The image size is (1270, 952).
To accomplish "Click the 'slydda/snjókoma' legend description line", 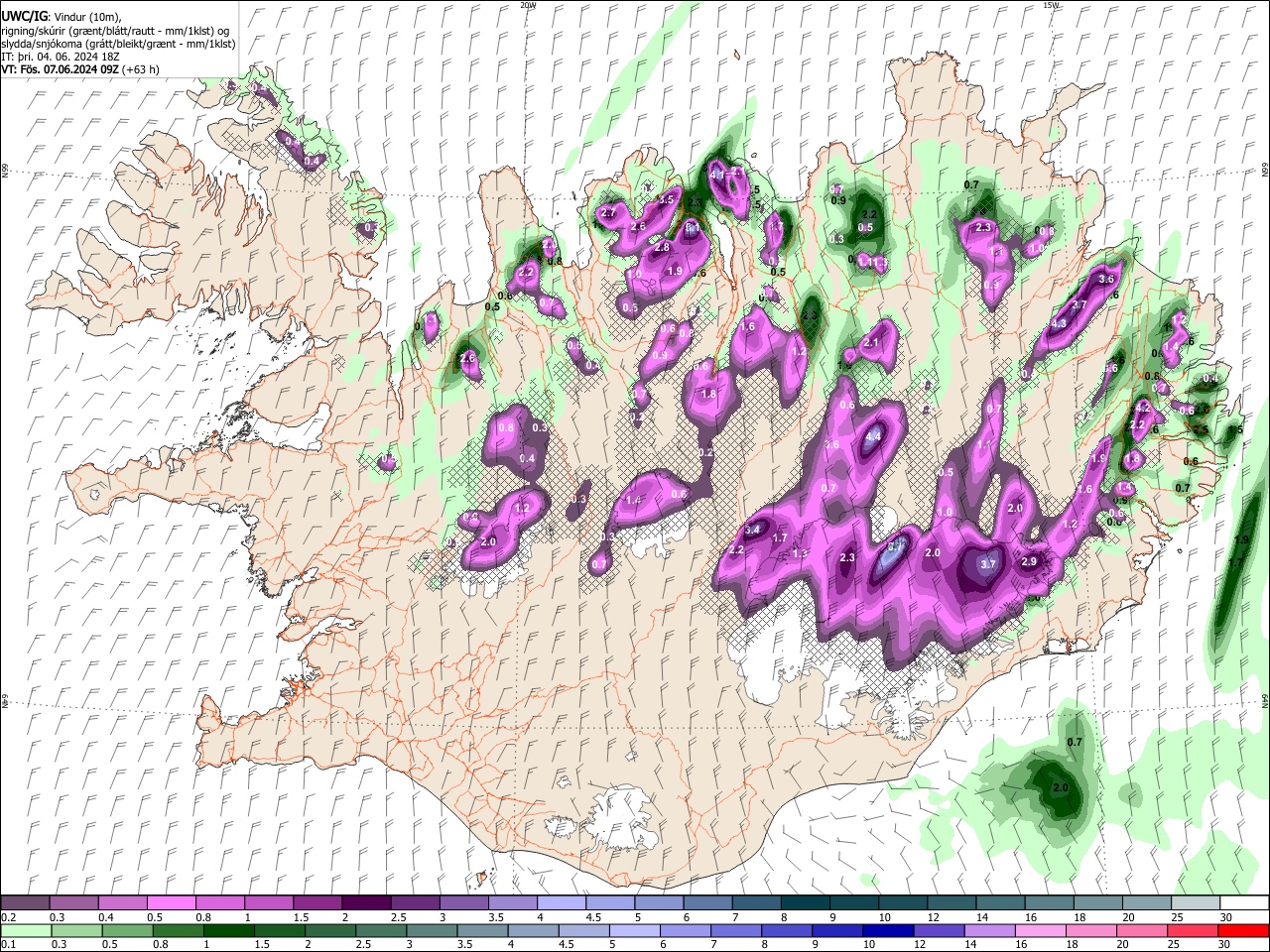I will pos(118,44).
